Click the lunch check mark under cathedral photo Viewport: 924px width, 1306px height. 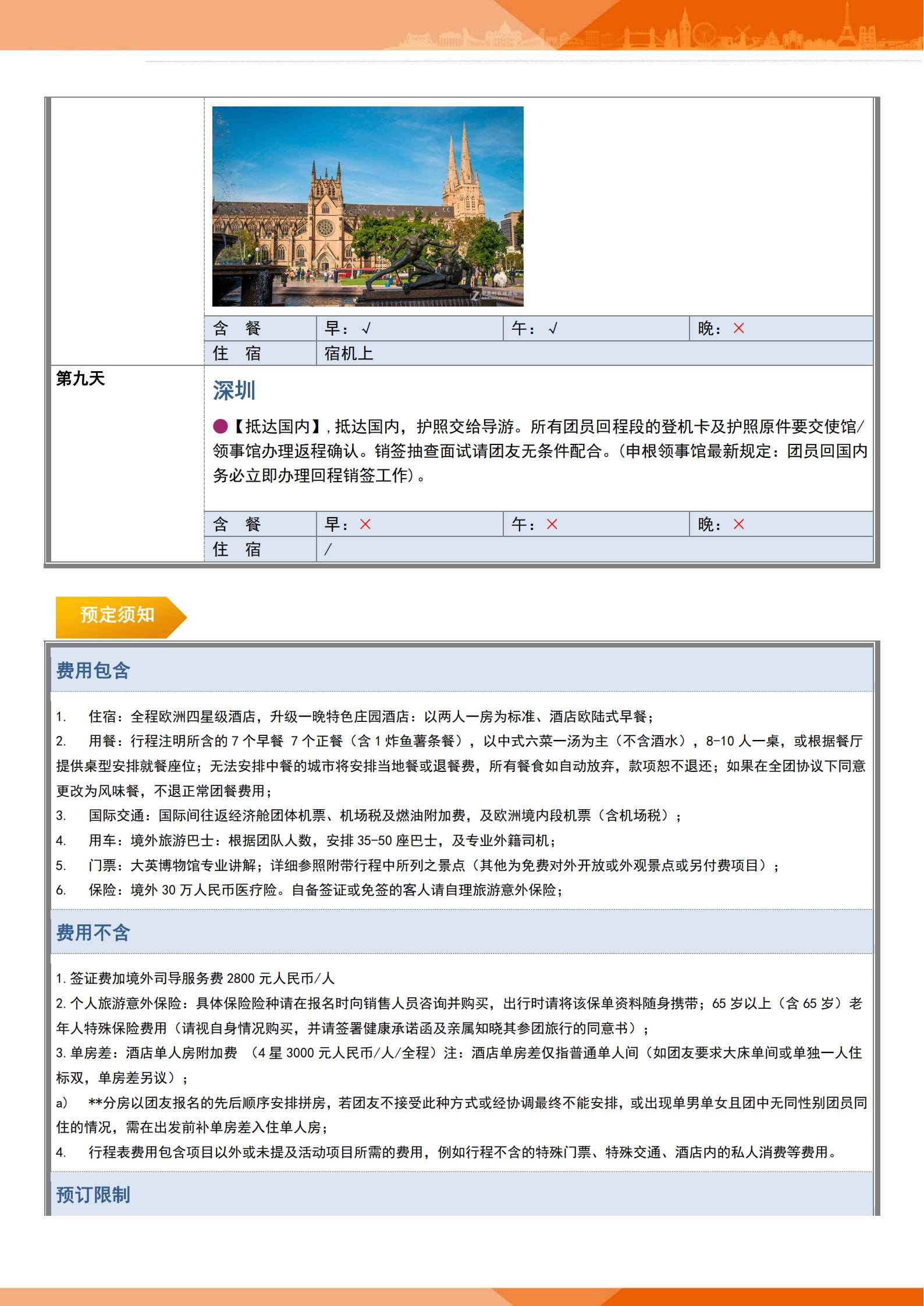[x=552, y=329]
